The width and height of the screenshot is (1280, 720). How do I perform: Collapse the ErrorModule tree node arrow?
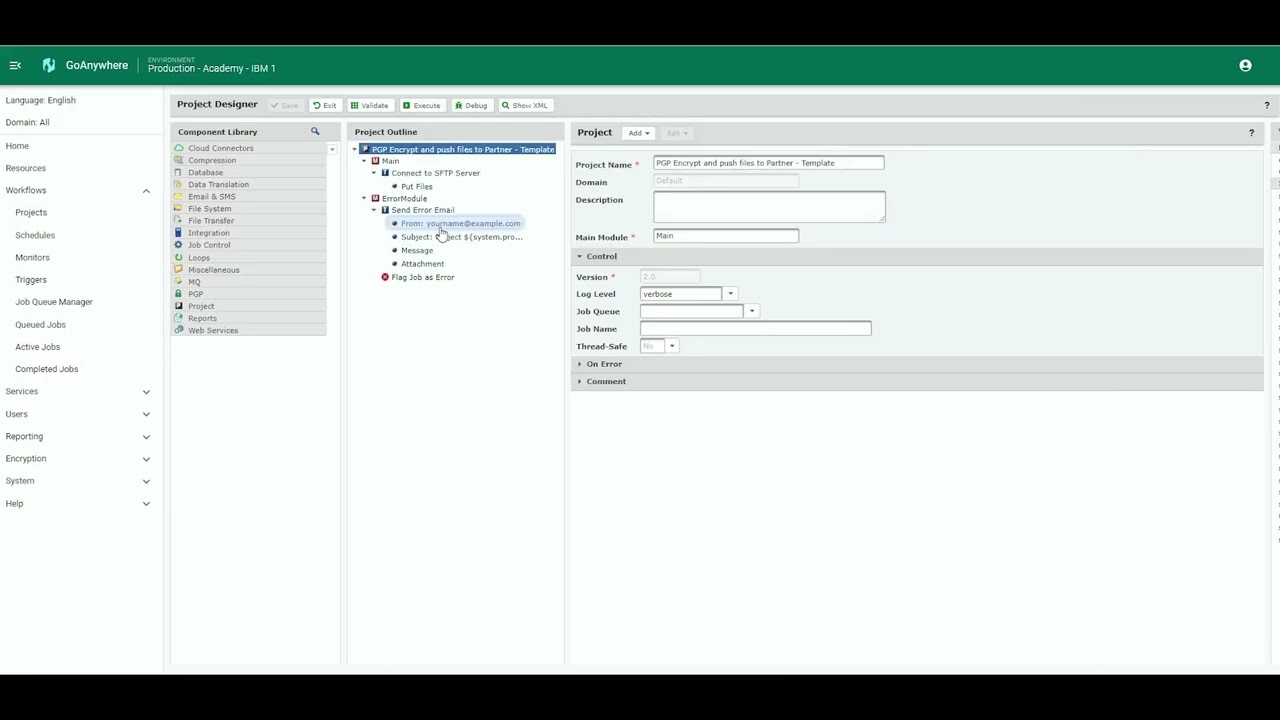364,198
